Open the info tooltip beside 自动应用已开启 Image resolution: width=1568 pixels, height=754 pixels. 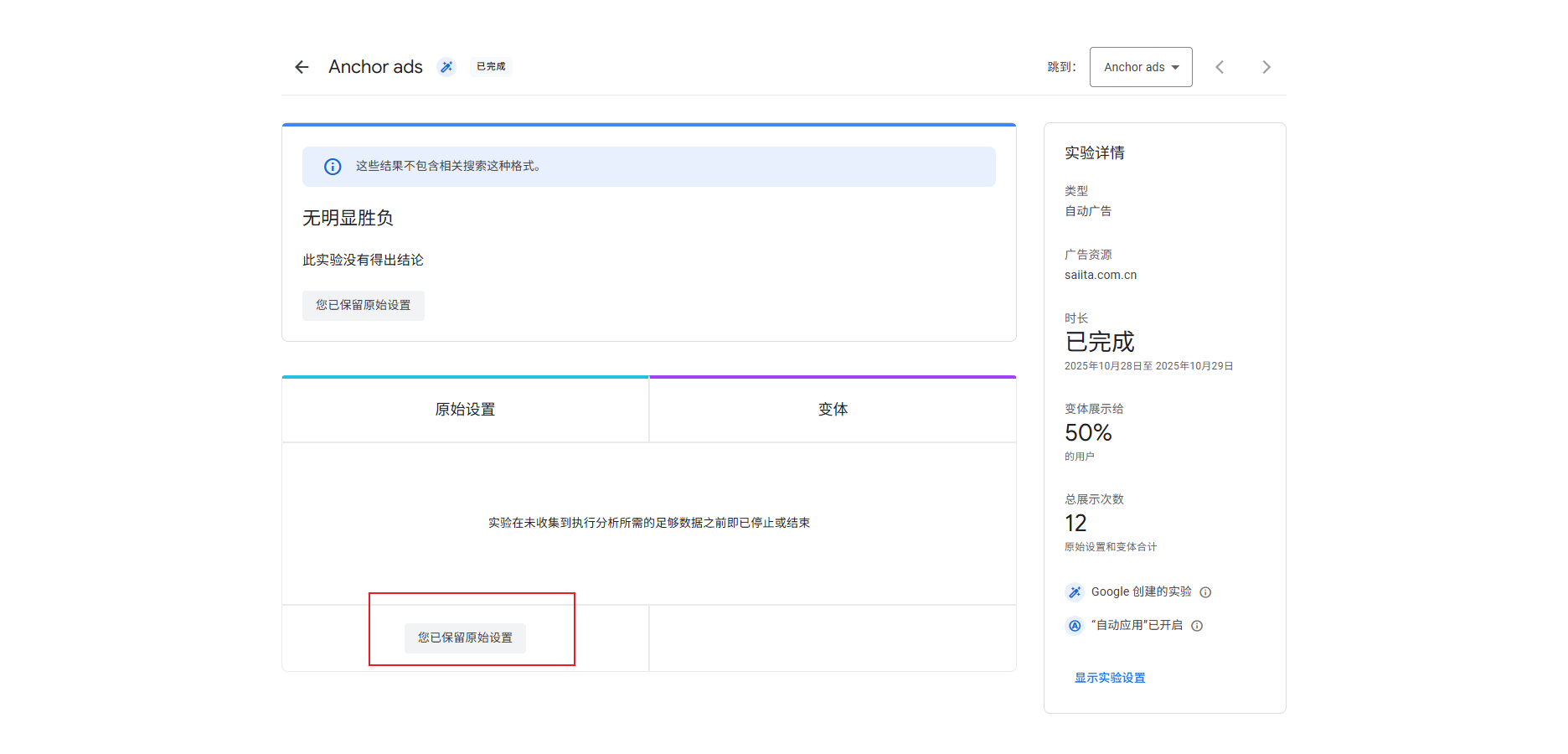(1197, 625)
